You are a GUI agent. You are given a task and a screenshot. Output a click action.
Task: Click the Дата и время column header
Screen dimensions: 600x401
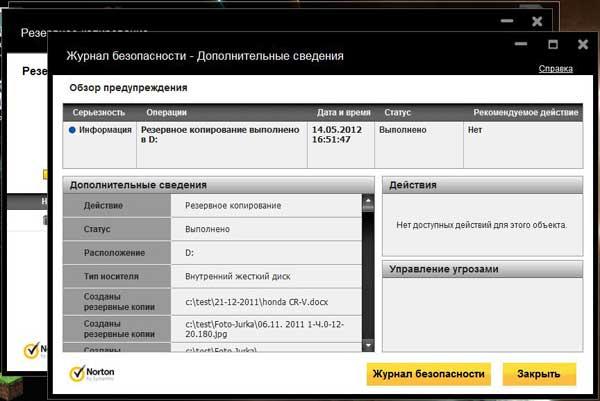[344, 112]
